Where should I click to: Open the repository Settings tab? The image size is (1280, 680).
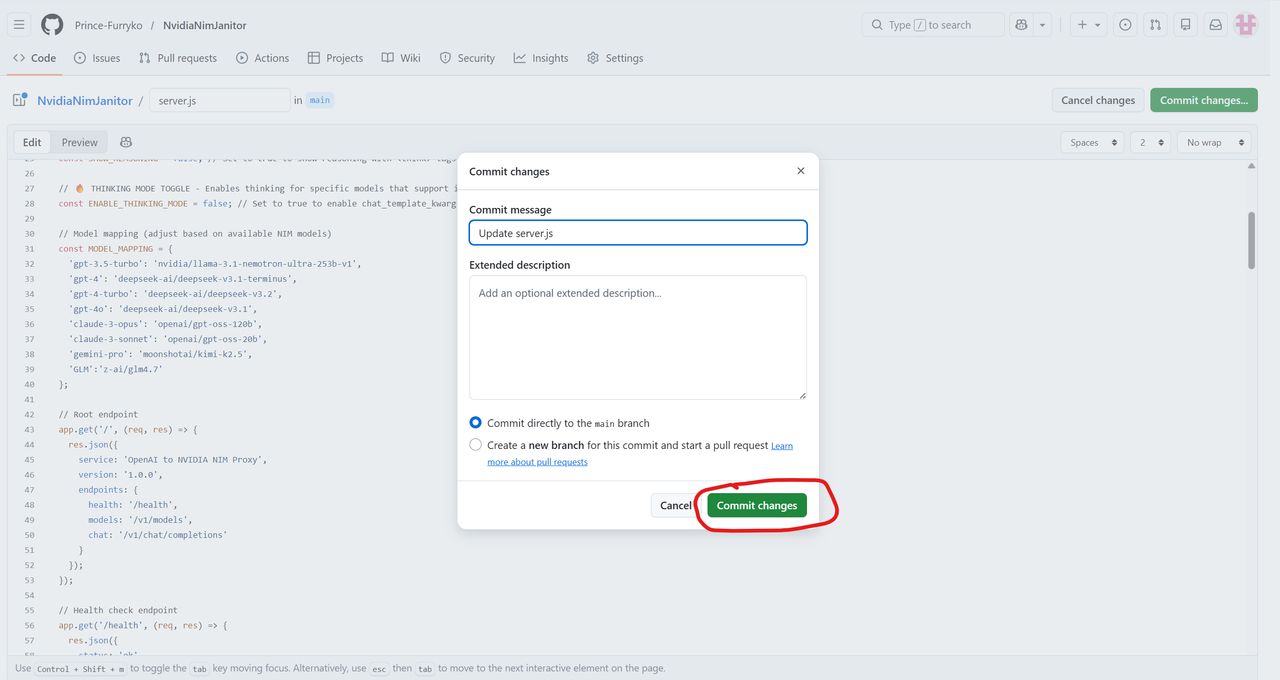coord(615,58)
